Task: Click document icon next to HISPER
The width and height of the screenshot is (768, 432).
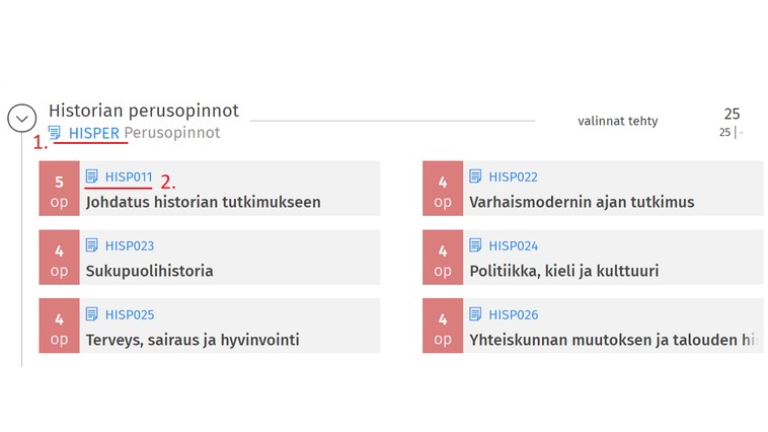Action: [x=55, y=133]
